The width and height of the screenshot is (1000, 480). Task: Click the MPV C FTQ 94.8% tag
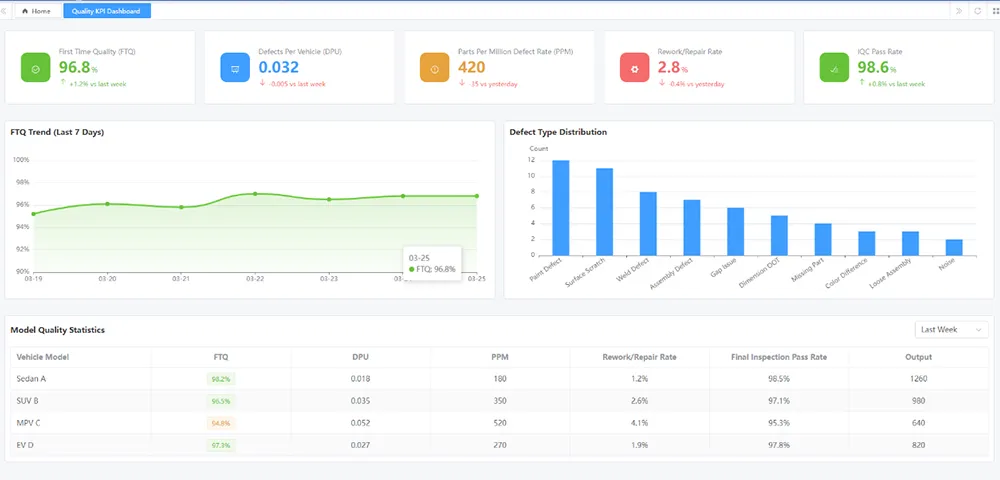pos(221,423)
